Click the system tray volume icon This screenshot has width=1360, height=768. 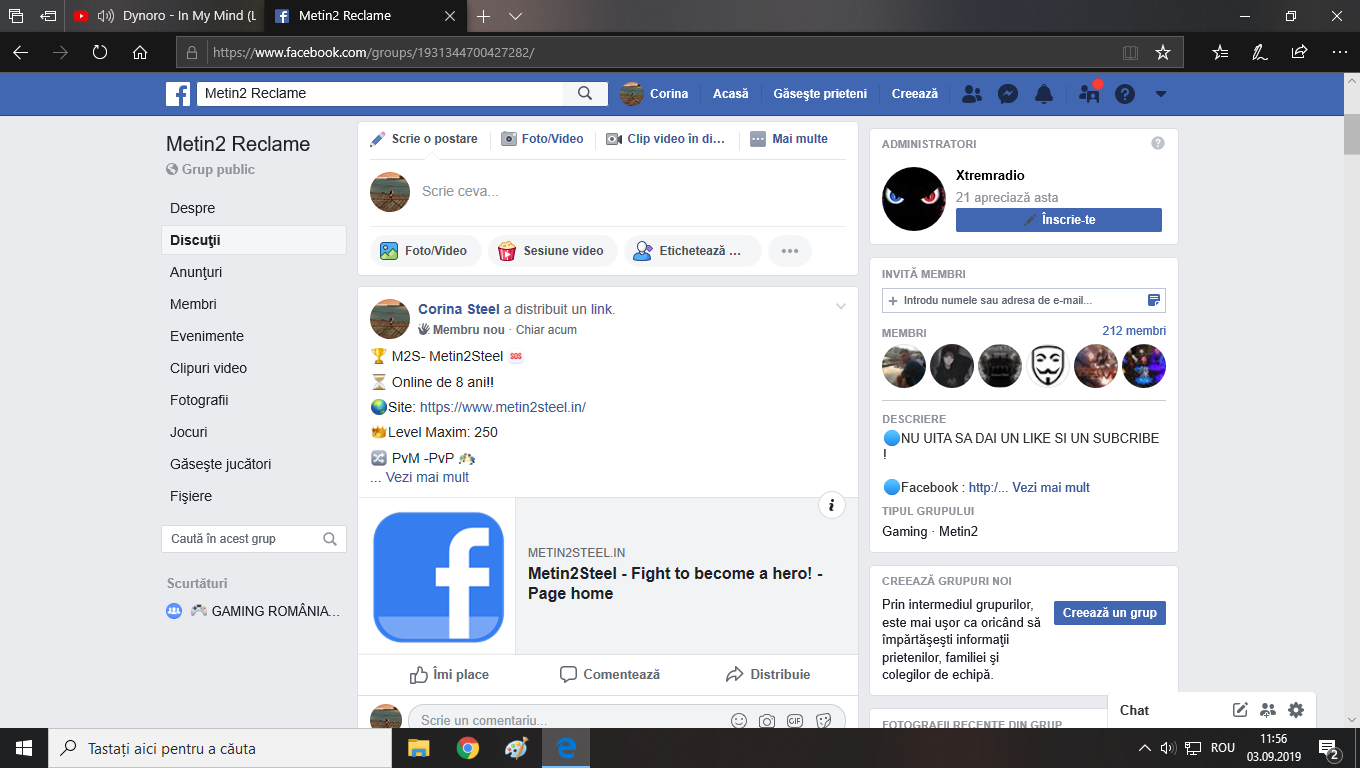click(1167, 748)
